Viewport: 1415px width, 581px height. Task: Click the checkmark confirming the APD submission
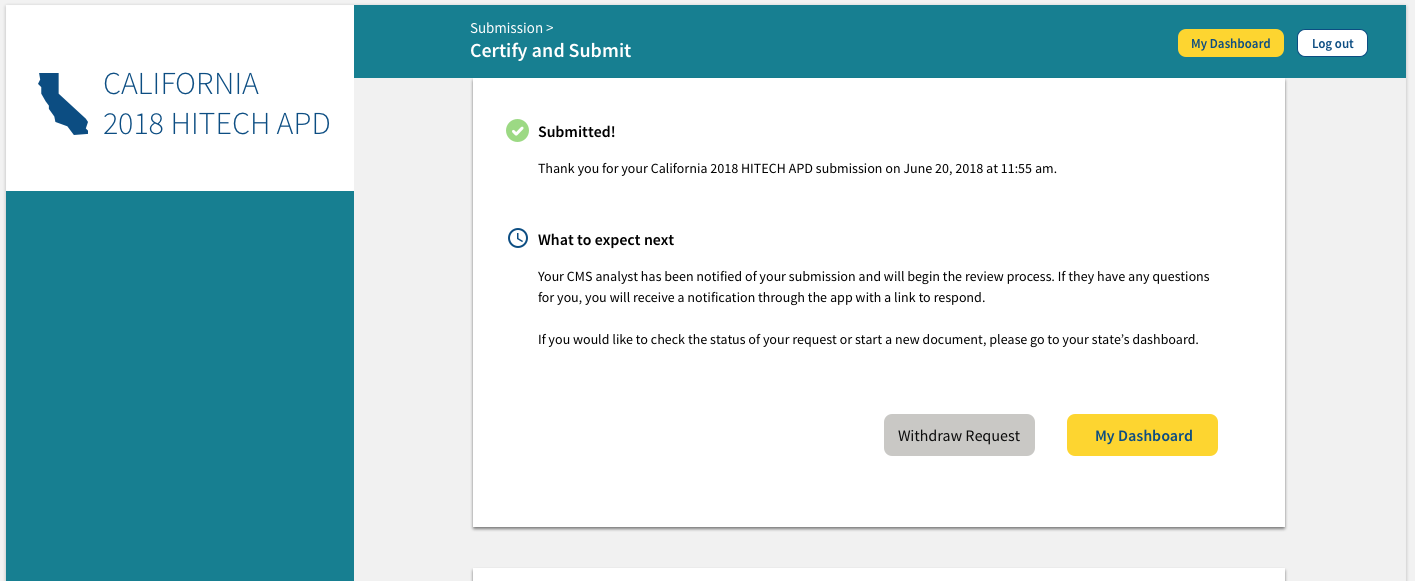pos(517,130)
